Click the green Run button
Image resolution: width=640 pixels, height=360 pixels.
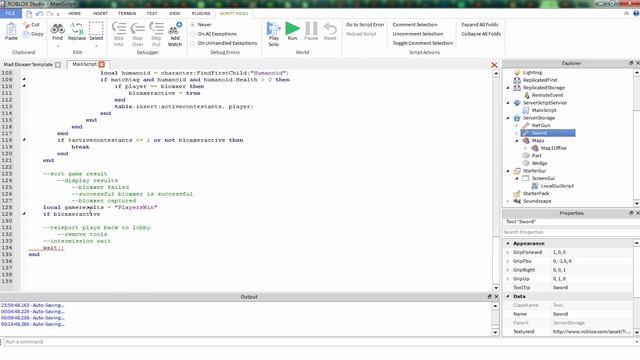[292, 29]
